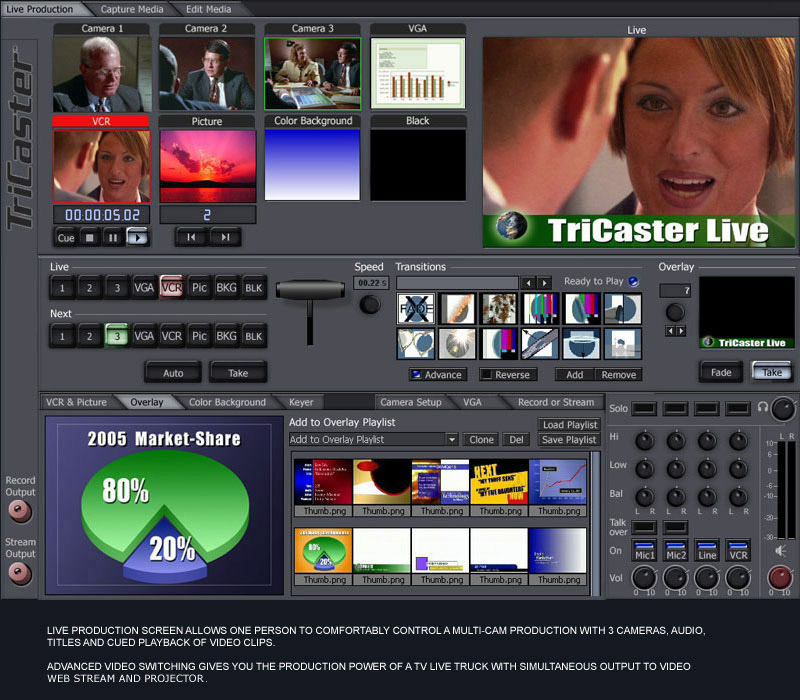Screen dimensions: 800x700
Task: Click the speaker mute icon beside the VU meter
Action: click(779, 549)
